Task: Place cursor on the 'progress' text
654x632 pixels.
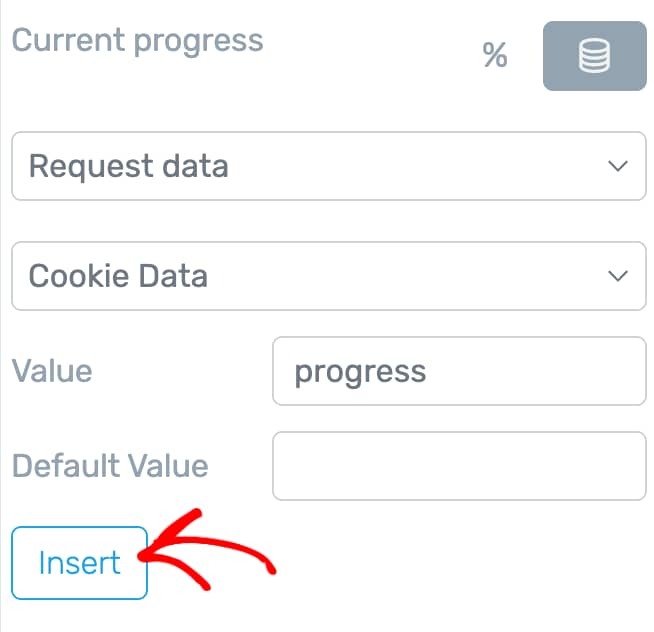Action: point(360,373)
